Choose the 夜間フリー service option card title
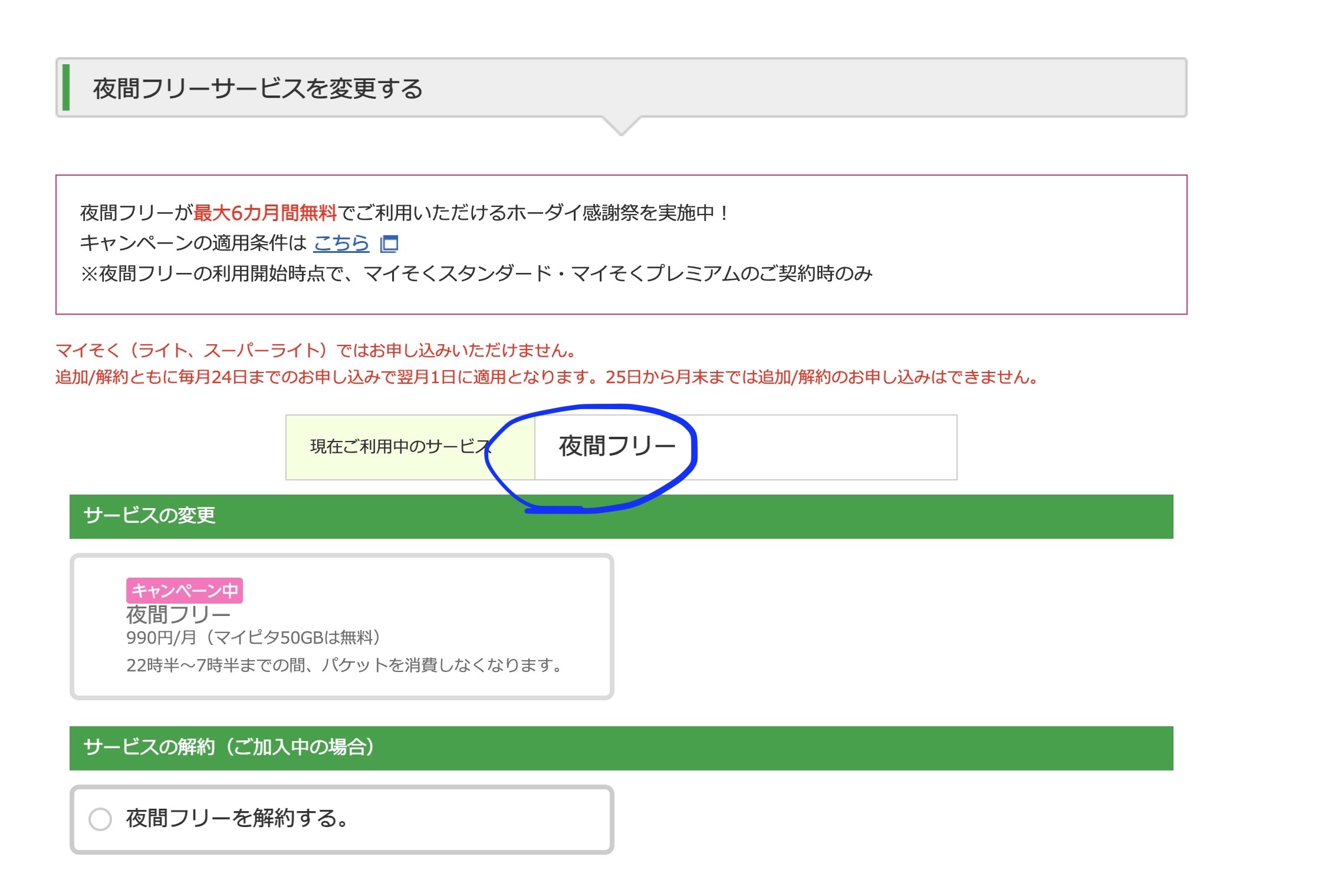The image size is (1328, 896). 178,615
